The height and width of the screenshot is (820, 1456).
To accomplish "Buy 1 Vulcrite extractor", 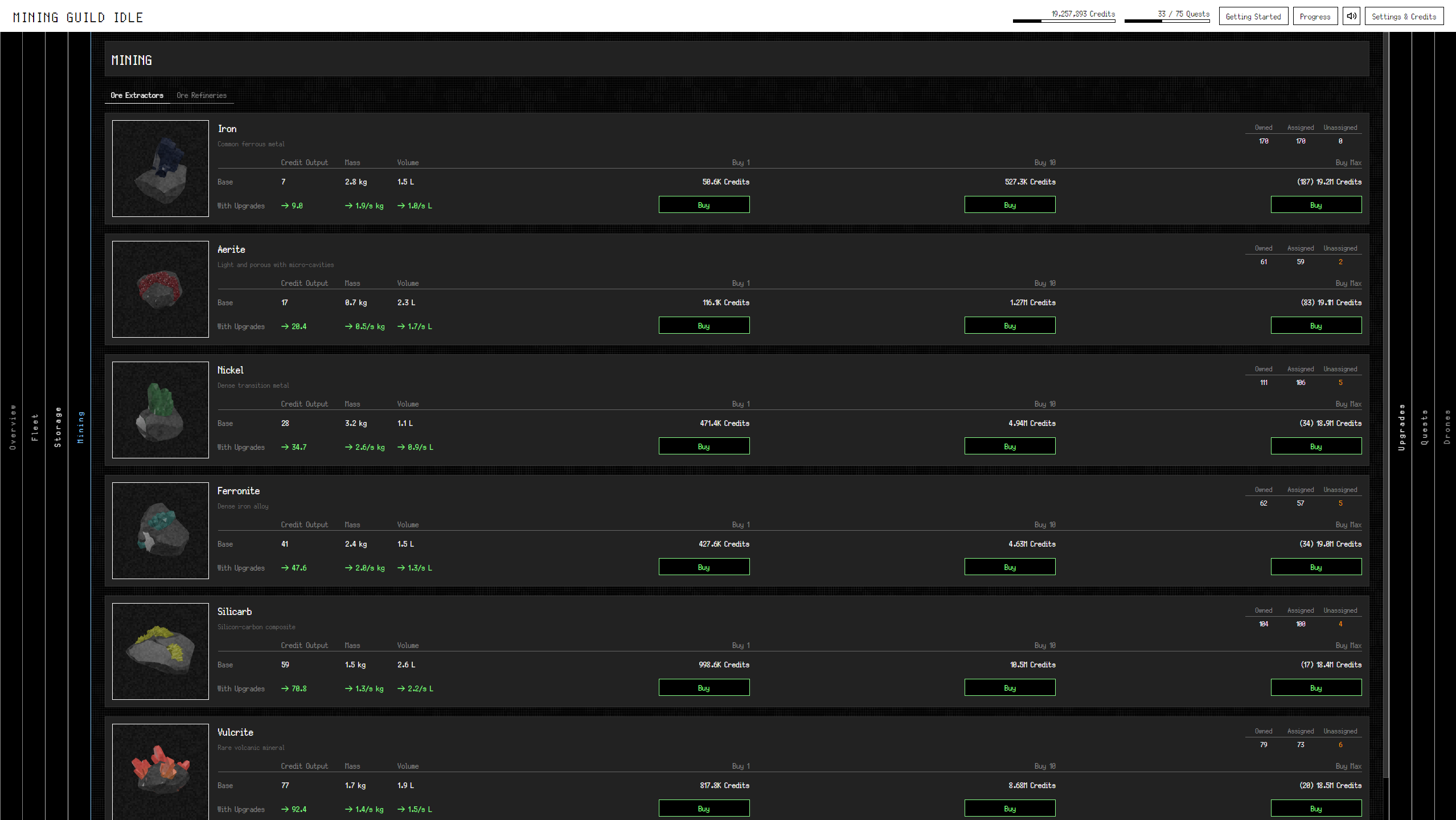I will pos(704,808).
